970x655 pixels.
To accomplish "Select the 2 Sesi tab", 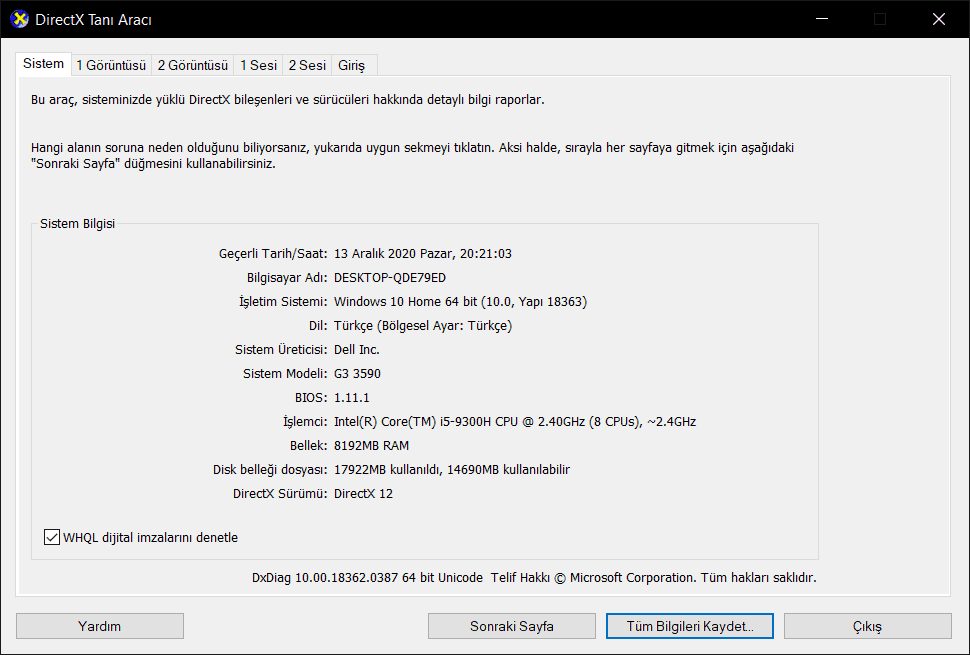I will pyautogui.click(x=307, y=65).
